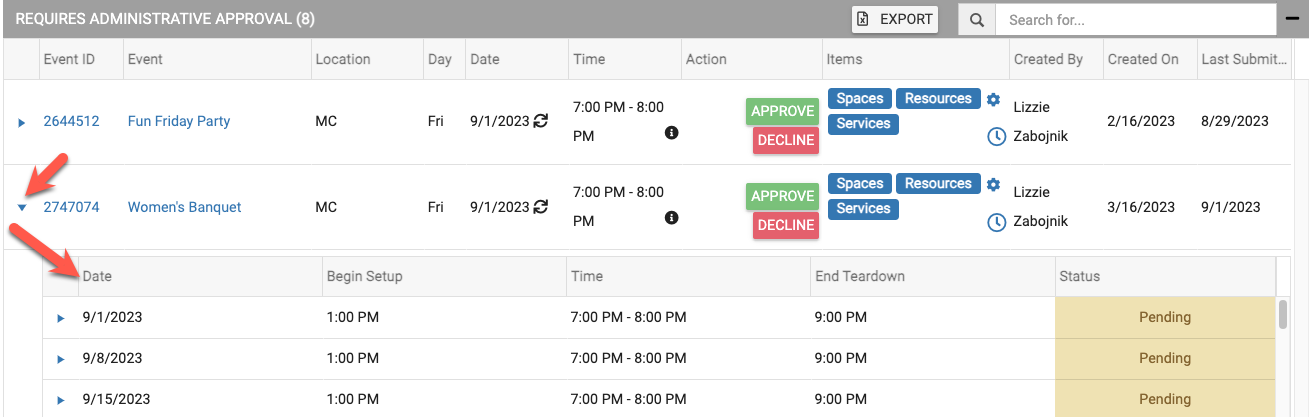This screenshot has height=417, width=1309.
Task: Click the clock icon in Women's Banquet row
Action: [996, 222]
